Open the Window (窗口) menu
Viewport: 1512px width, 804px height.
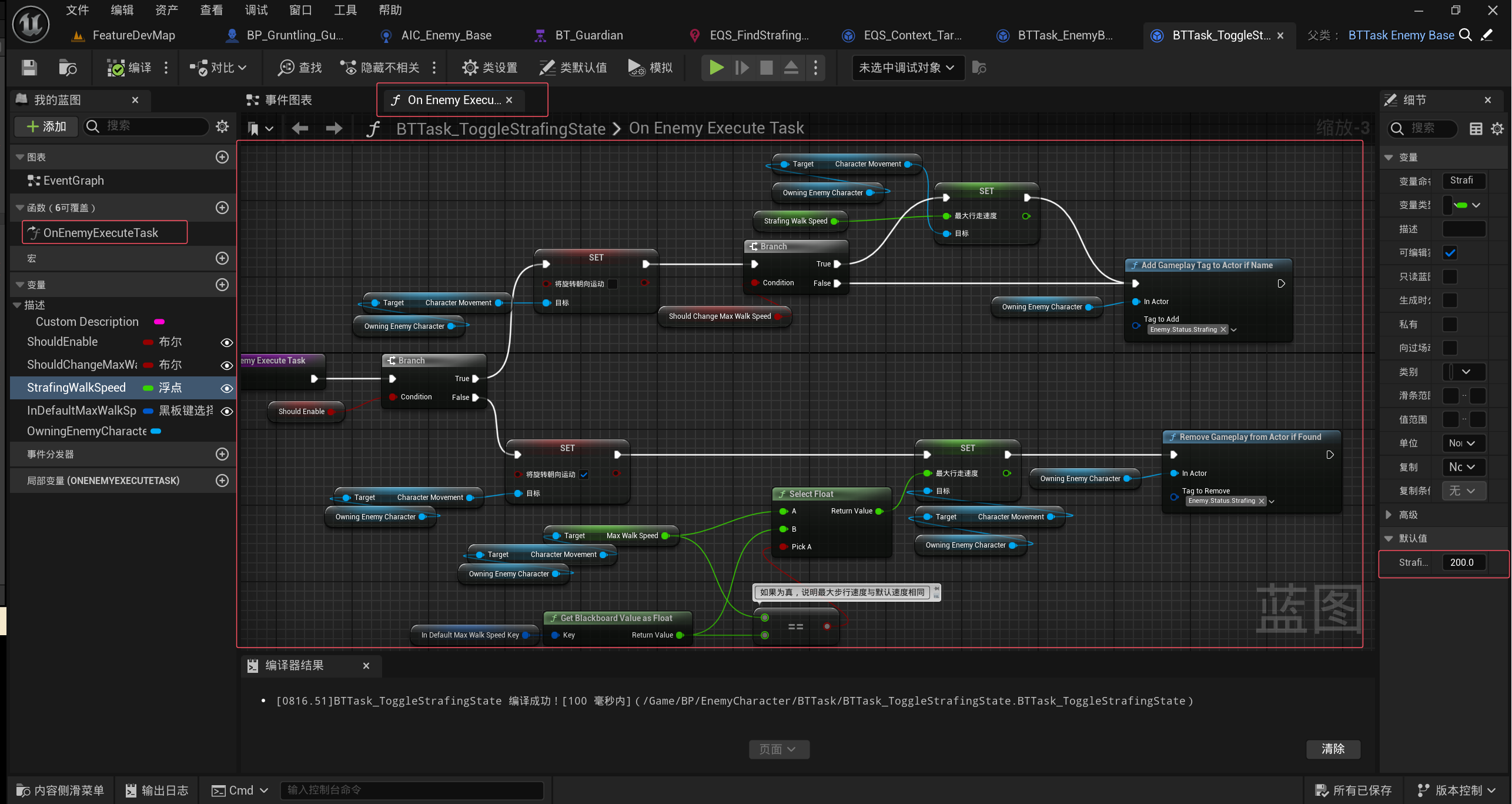click(300, 10)
